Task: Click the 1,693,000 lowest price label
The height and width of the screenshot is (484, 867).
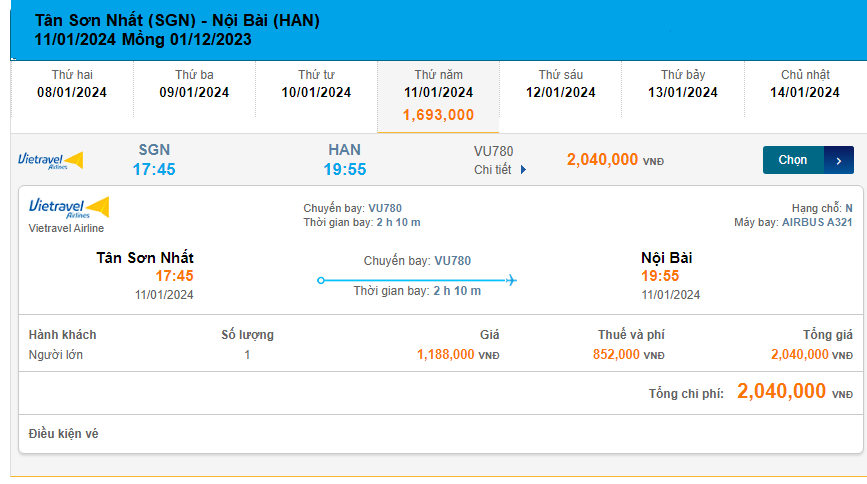Action: click(438, 115)
